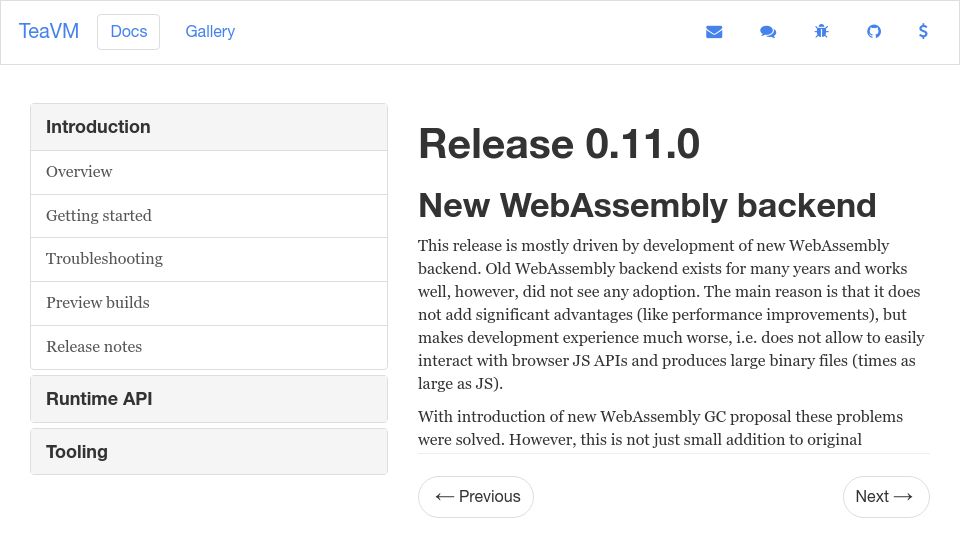Open the GitHub icon
Image resolution: width=960 pixels, height=540 pixels.
click(x=874, y=31)
